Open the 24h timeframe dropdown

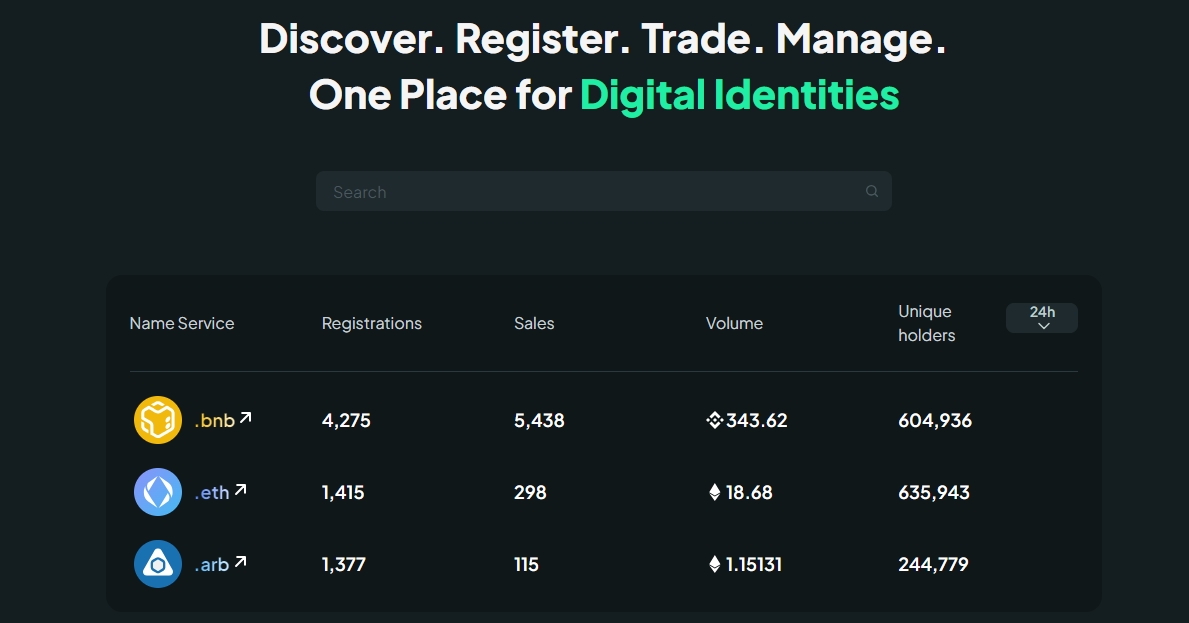[1042, 317]
